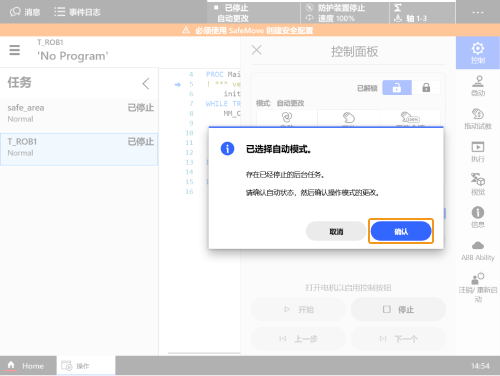The image size is (500, 376).
Task: Select the locked padlock toggle
Action: [x=426, y=88]
